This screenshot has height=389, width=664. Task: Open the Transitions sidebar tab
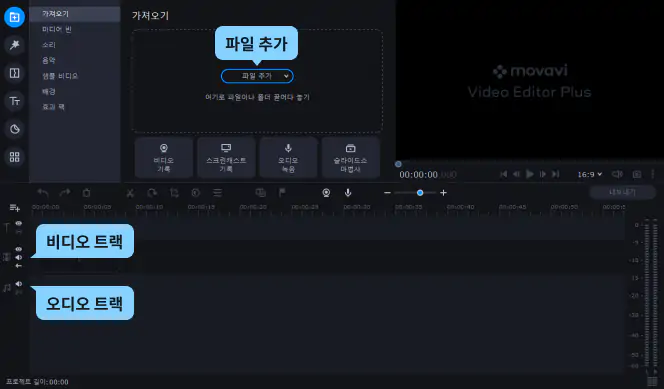tap(14, 73)
